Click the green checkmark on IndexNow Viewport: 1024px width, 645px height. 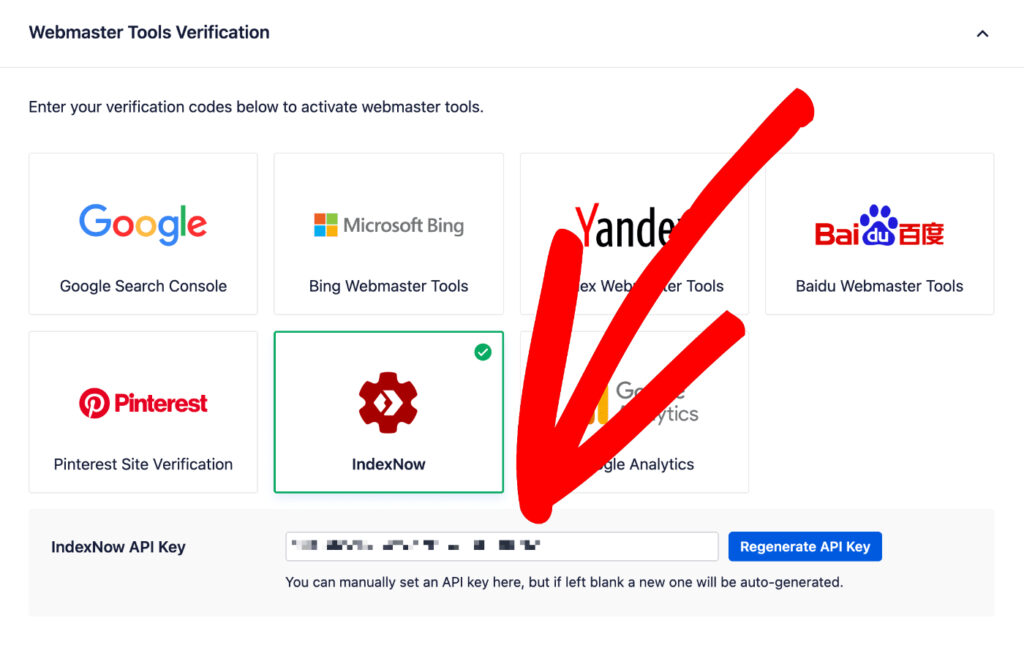[483, 352]
